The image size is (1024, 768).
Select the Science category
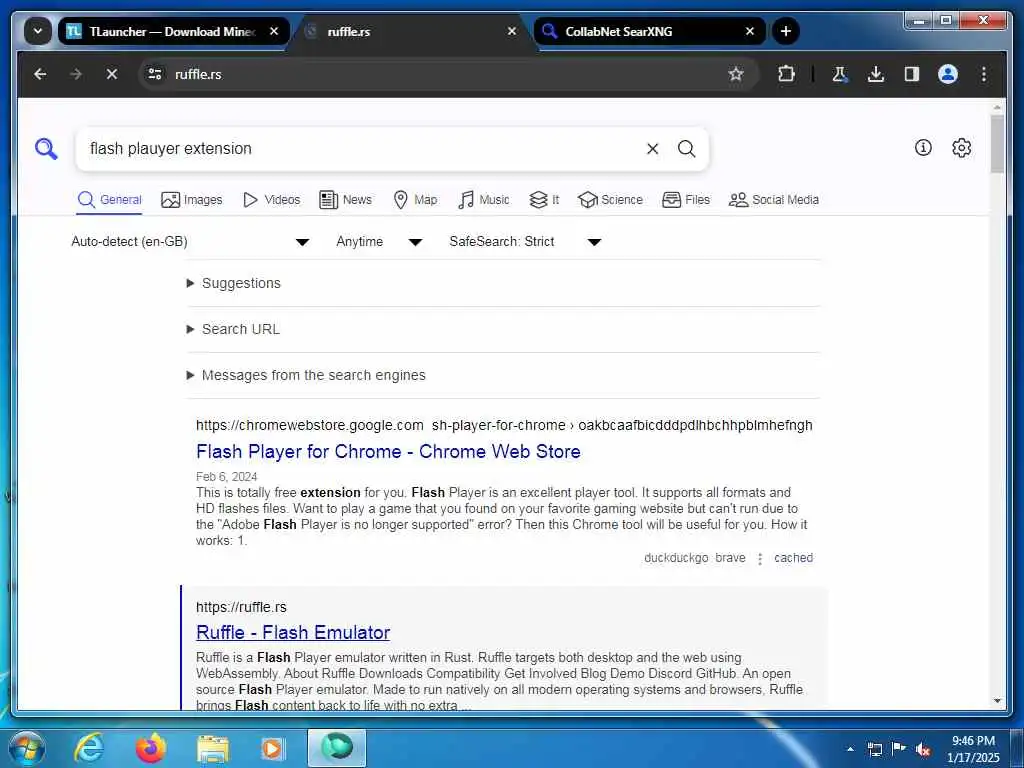[x=611, y=200]
